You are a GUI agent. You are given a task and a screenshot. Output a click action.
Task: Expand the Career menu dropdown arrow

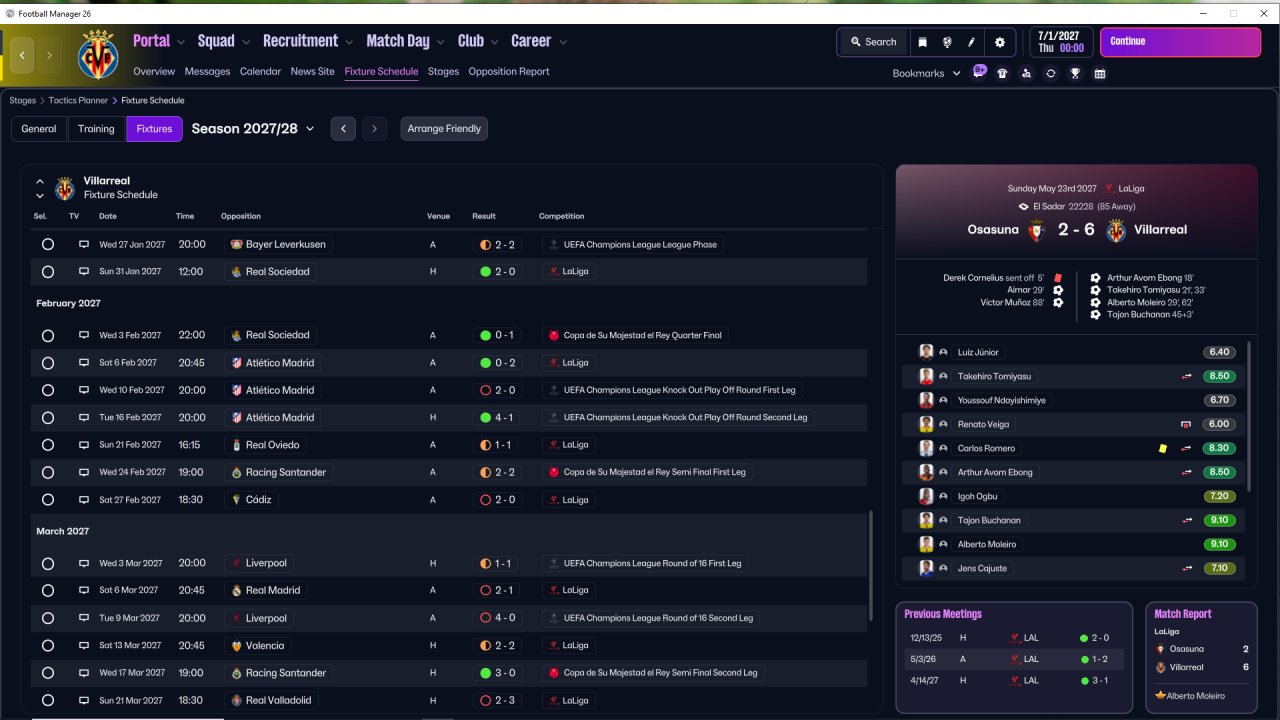(563, 42)
